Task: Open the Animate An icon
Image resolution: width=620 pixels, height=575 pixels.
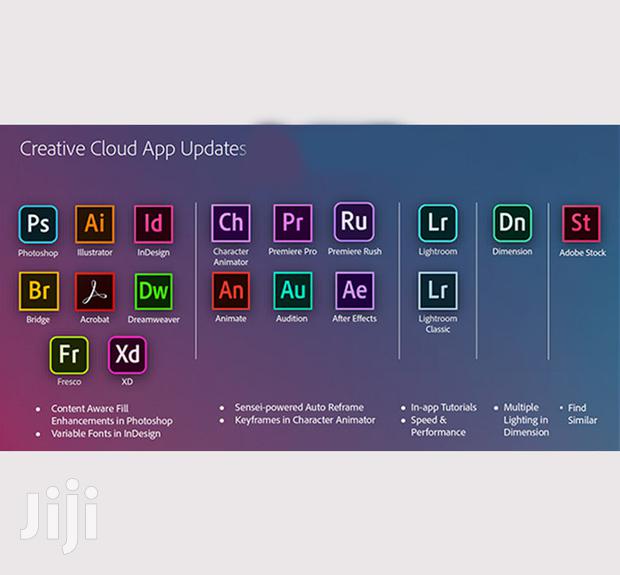Action: tap(231, 291)
